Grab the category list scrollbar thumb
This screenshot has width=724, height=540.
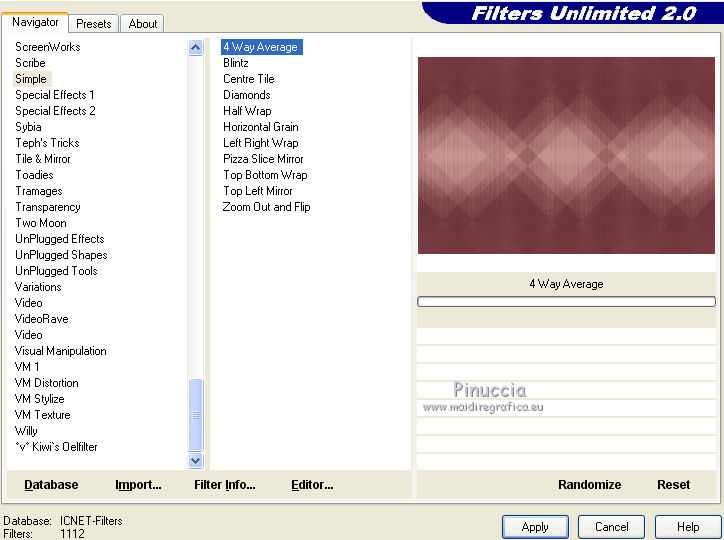pyautogui.click(x=195, y=414)
